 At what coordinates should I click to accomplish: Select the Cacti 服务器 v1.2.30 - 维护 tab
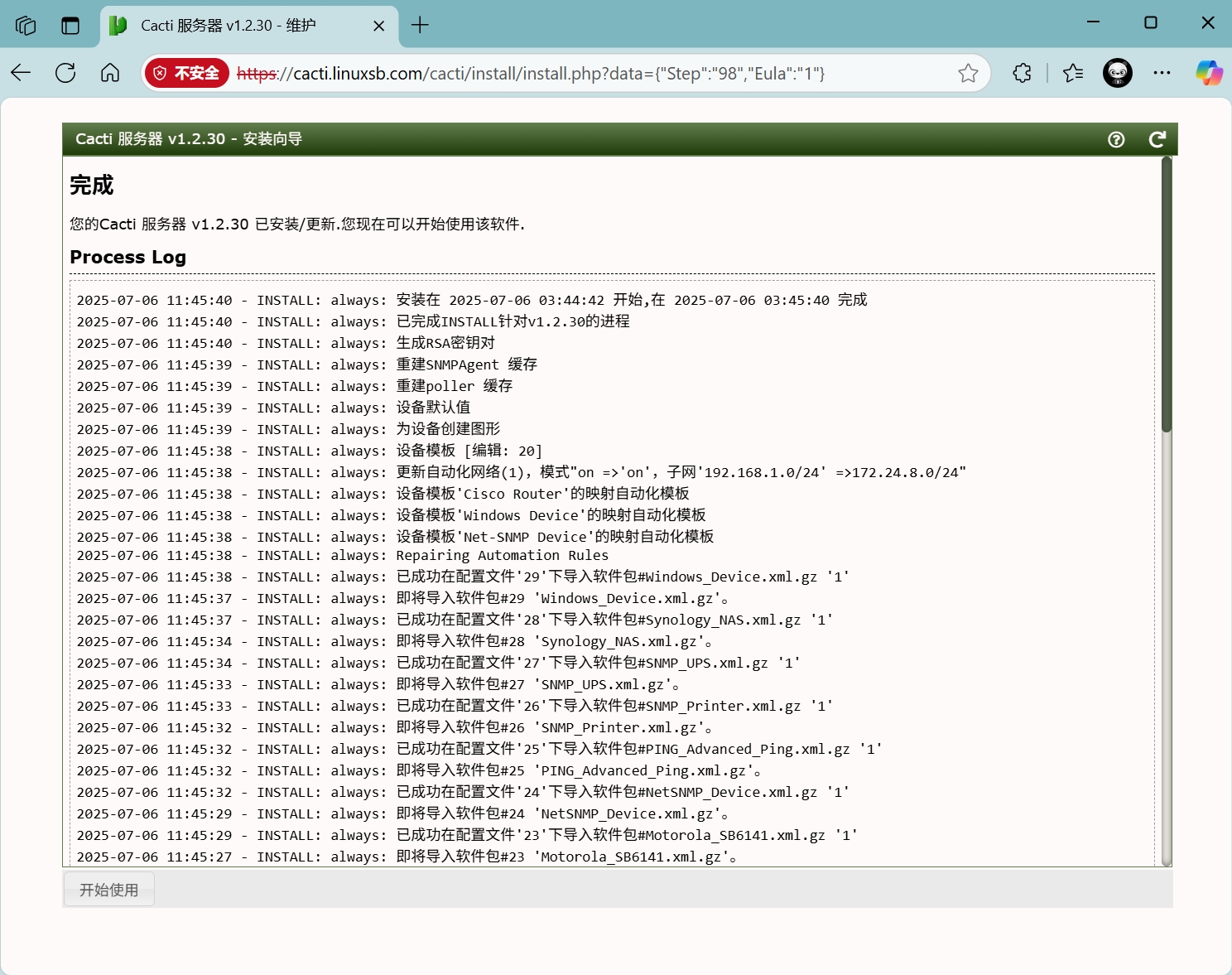click(x=248, y=26)
